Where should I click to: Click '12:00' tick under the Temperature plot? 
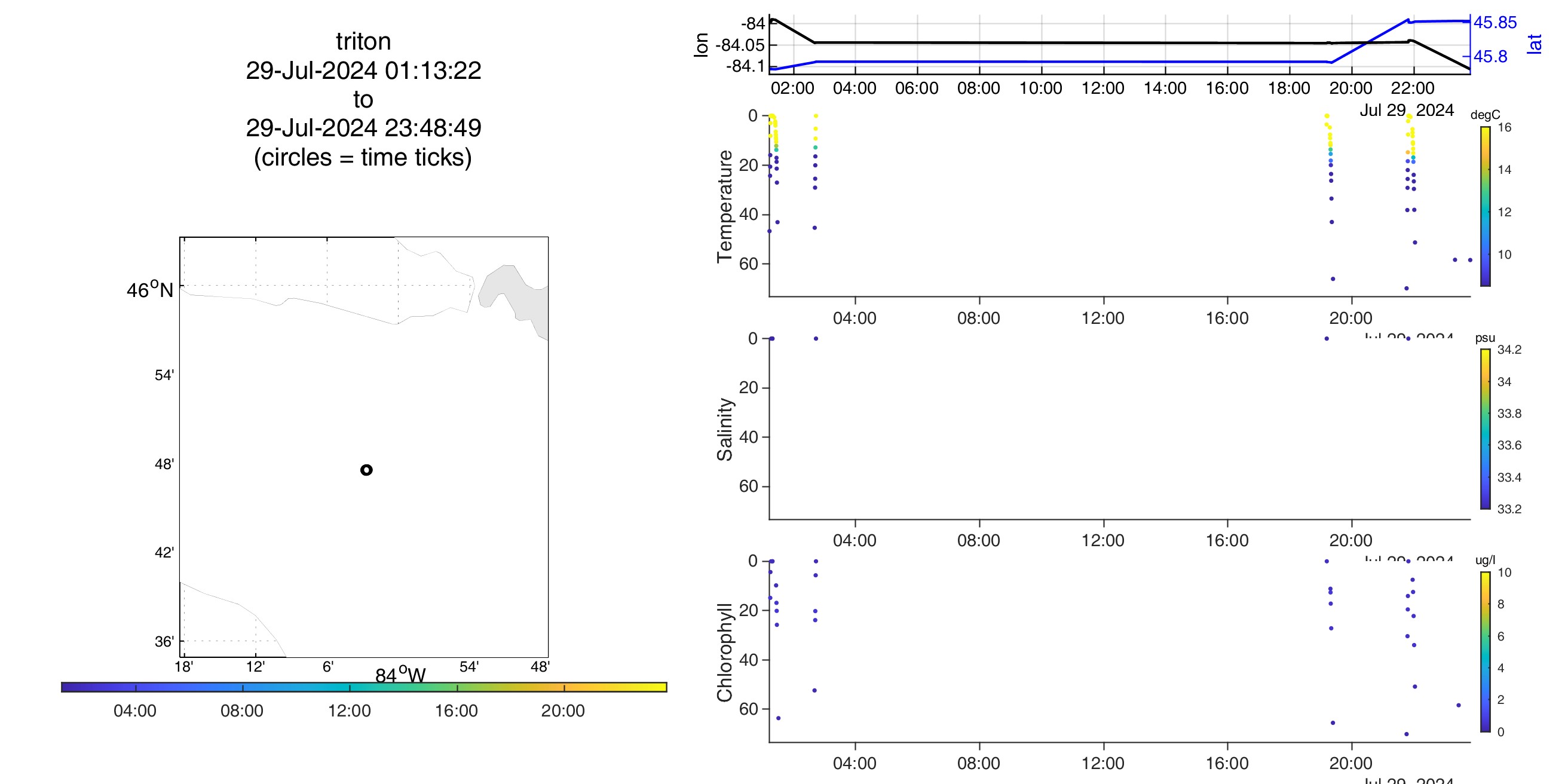click(x=1103, y=318)
